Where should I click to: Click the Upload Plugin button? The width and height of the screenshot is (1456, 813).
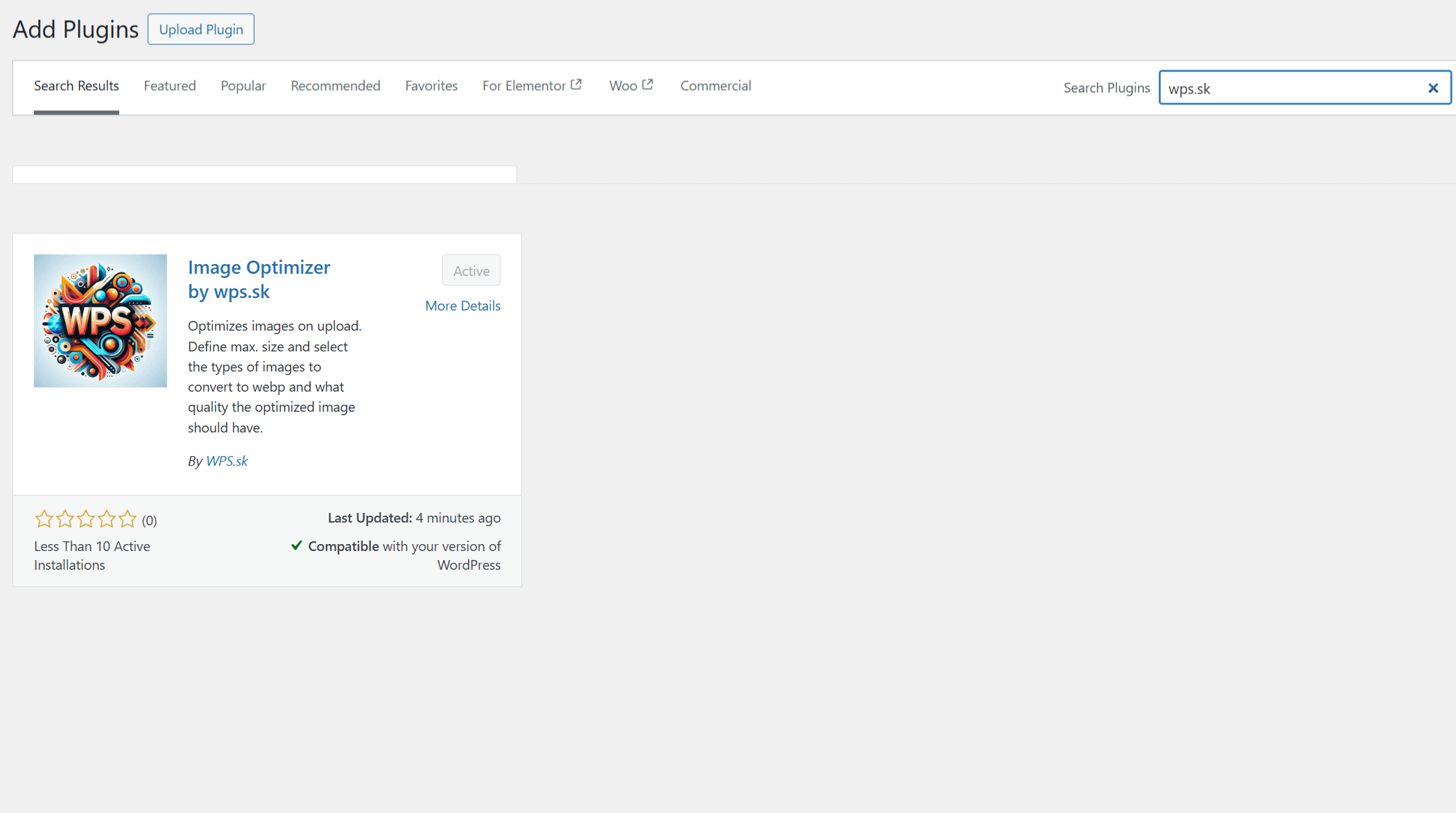click(x=201, y=29)
